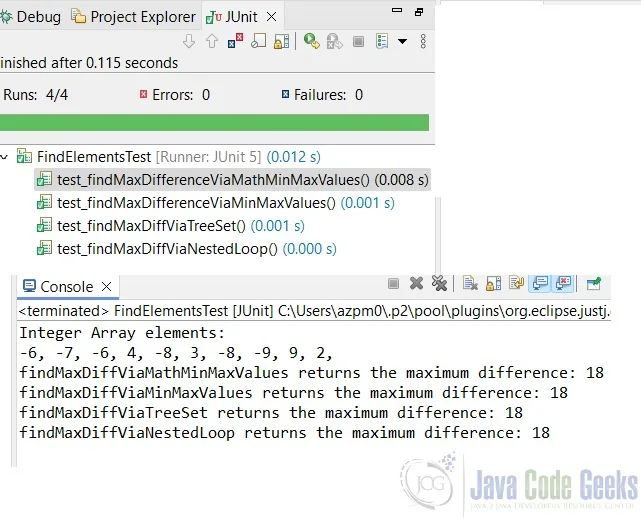
Task: Toggle Show Skipped Tests Only icon
Action: 258,41
